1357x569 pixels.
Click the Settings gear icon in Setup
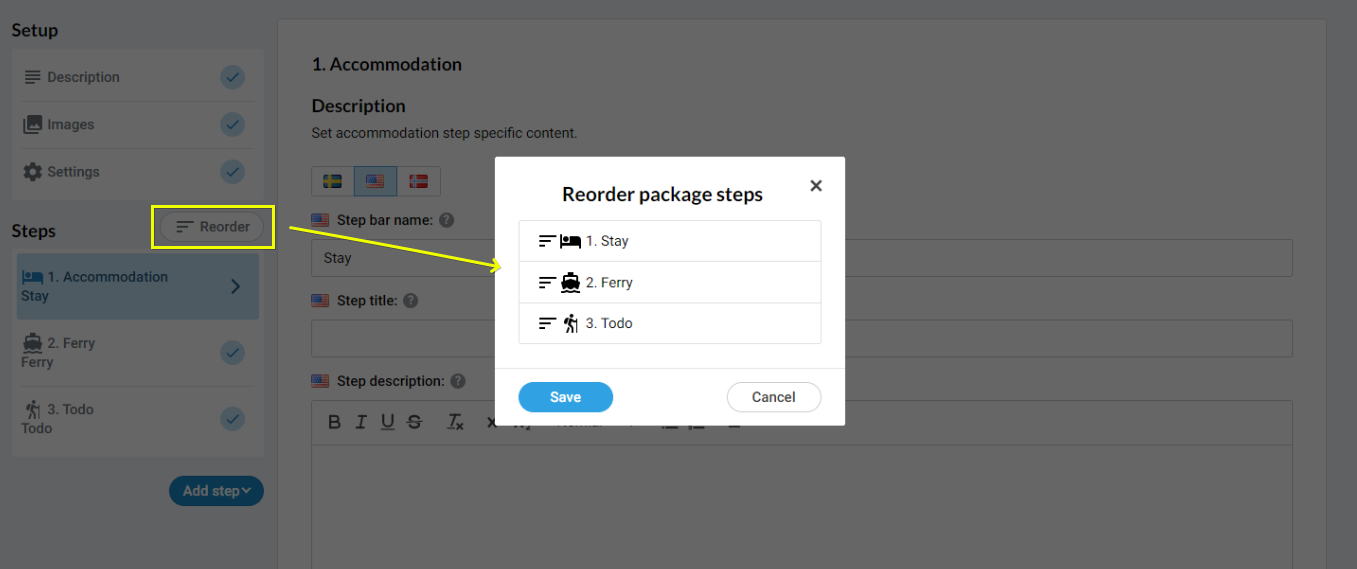click(x=33, y=172)
